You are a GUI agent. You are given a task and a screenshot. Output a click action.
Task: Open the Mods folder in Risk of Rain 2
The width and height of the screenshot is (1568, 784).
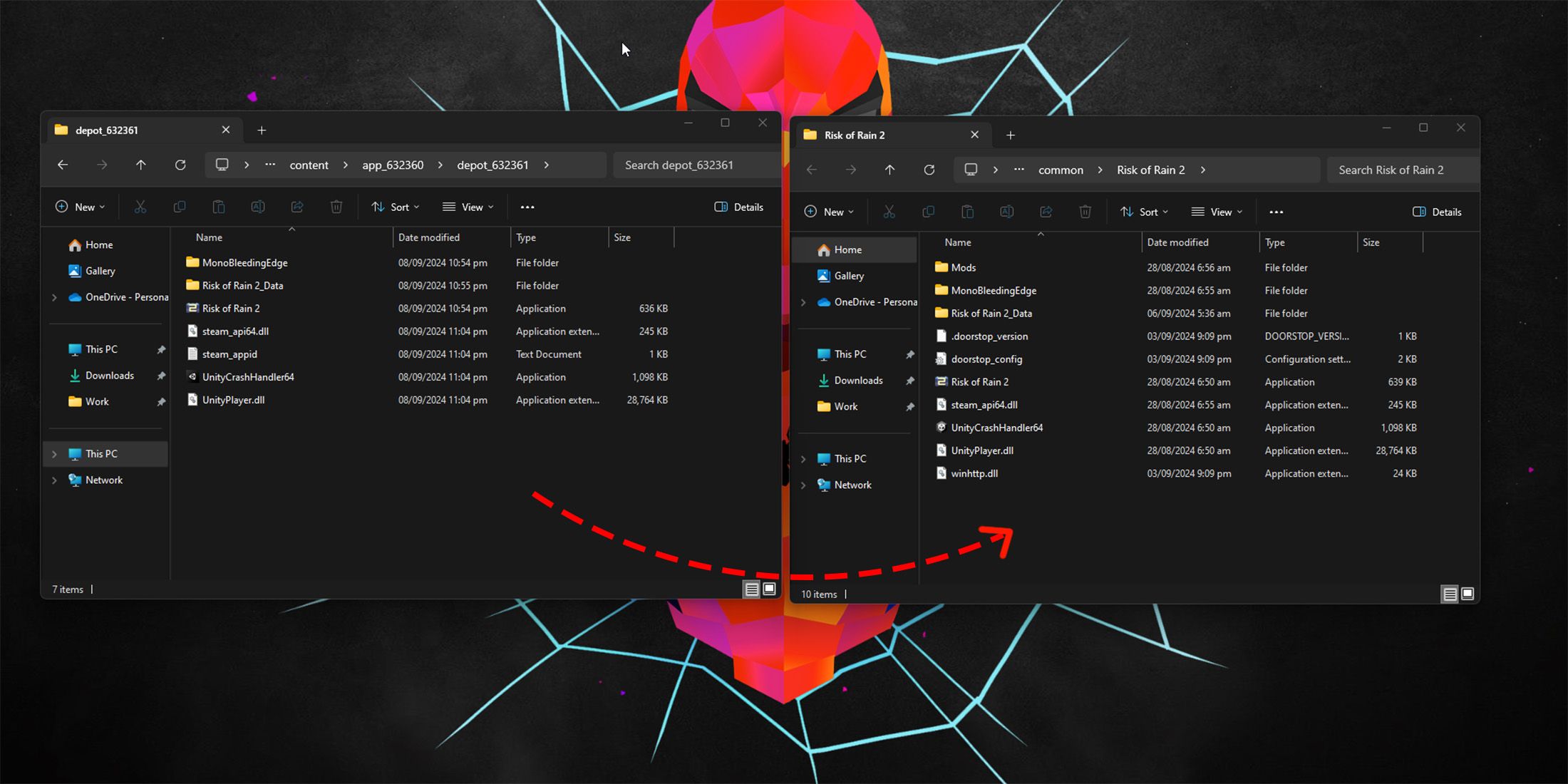click(964, 267)
